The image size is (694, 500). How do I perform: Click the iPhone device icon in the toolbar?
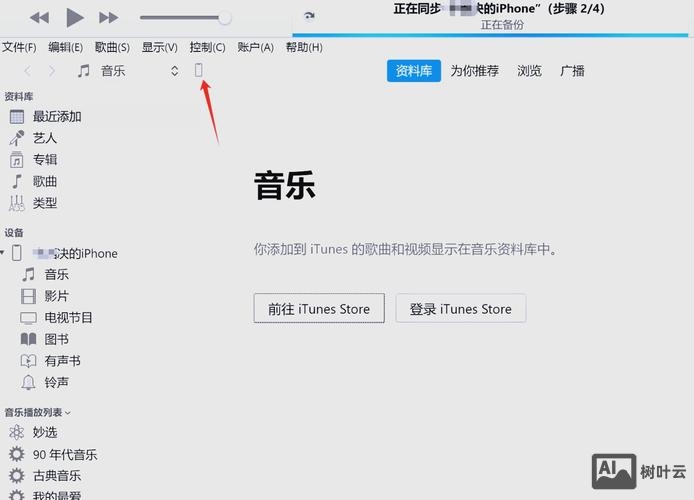(x=199, y=70)
